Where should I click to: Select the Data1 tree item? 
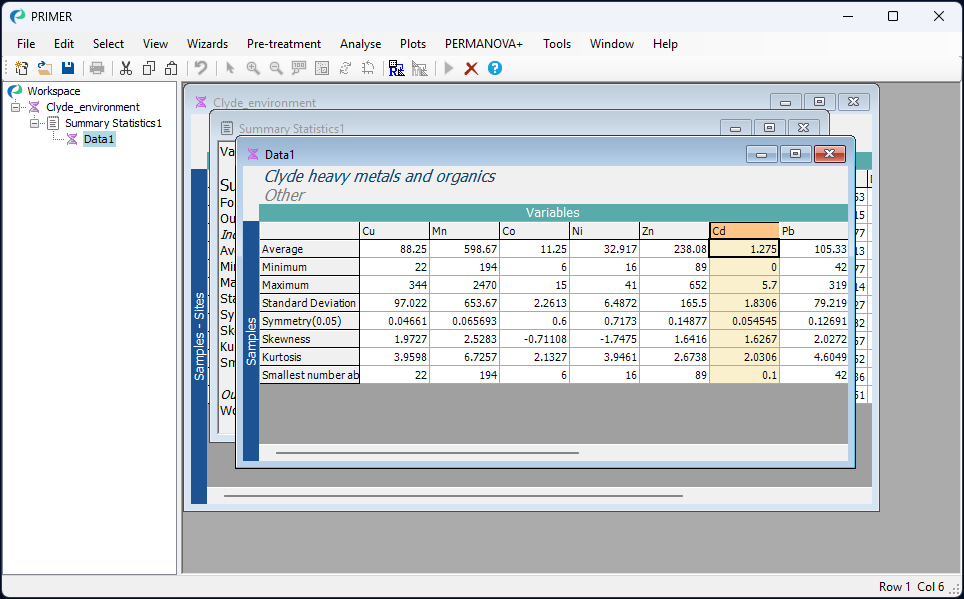click(x=98, y=139)
